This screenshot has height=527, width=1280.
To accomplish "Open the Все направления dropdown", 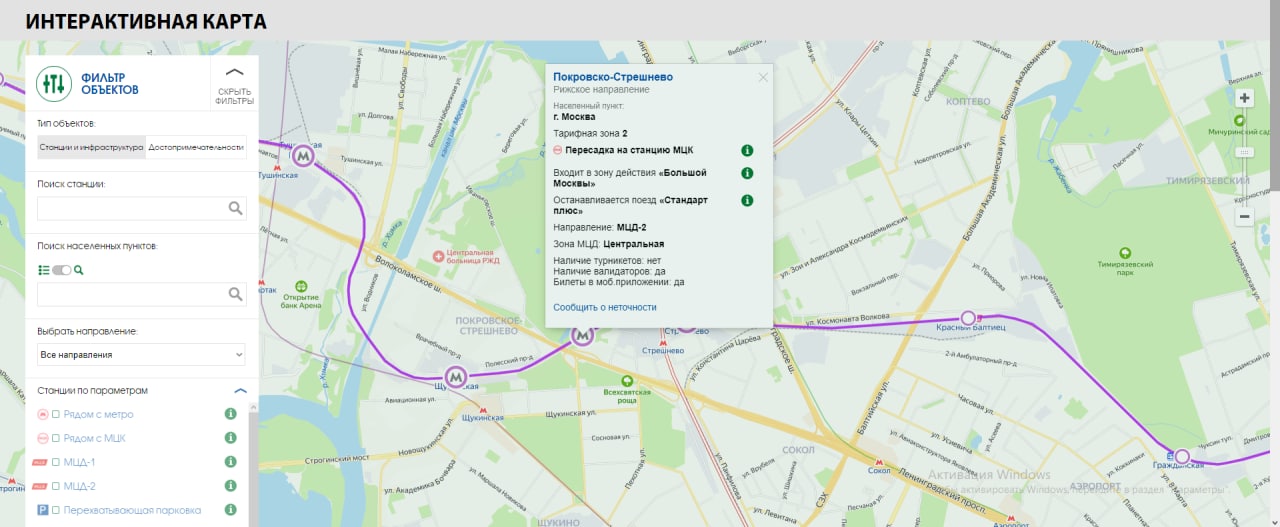I will (x=141, y=354).
